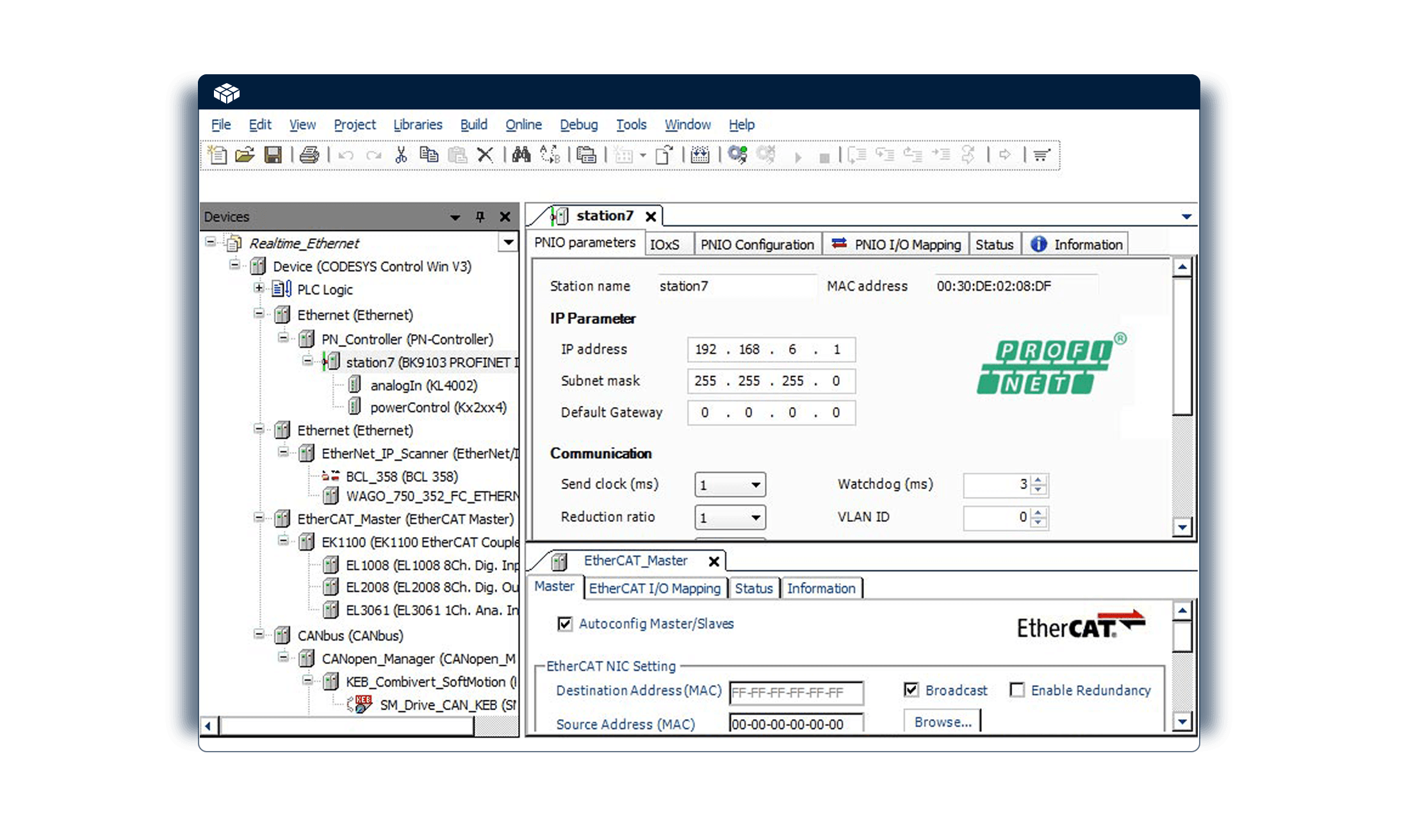Click the Login gear icon
The height and width of the screenshot is (840, 1404).
[x=737, y=155]
